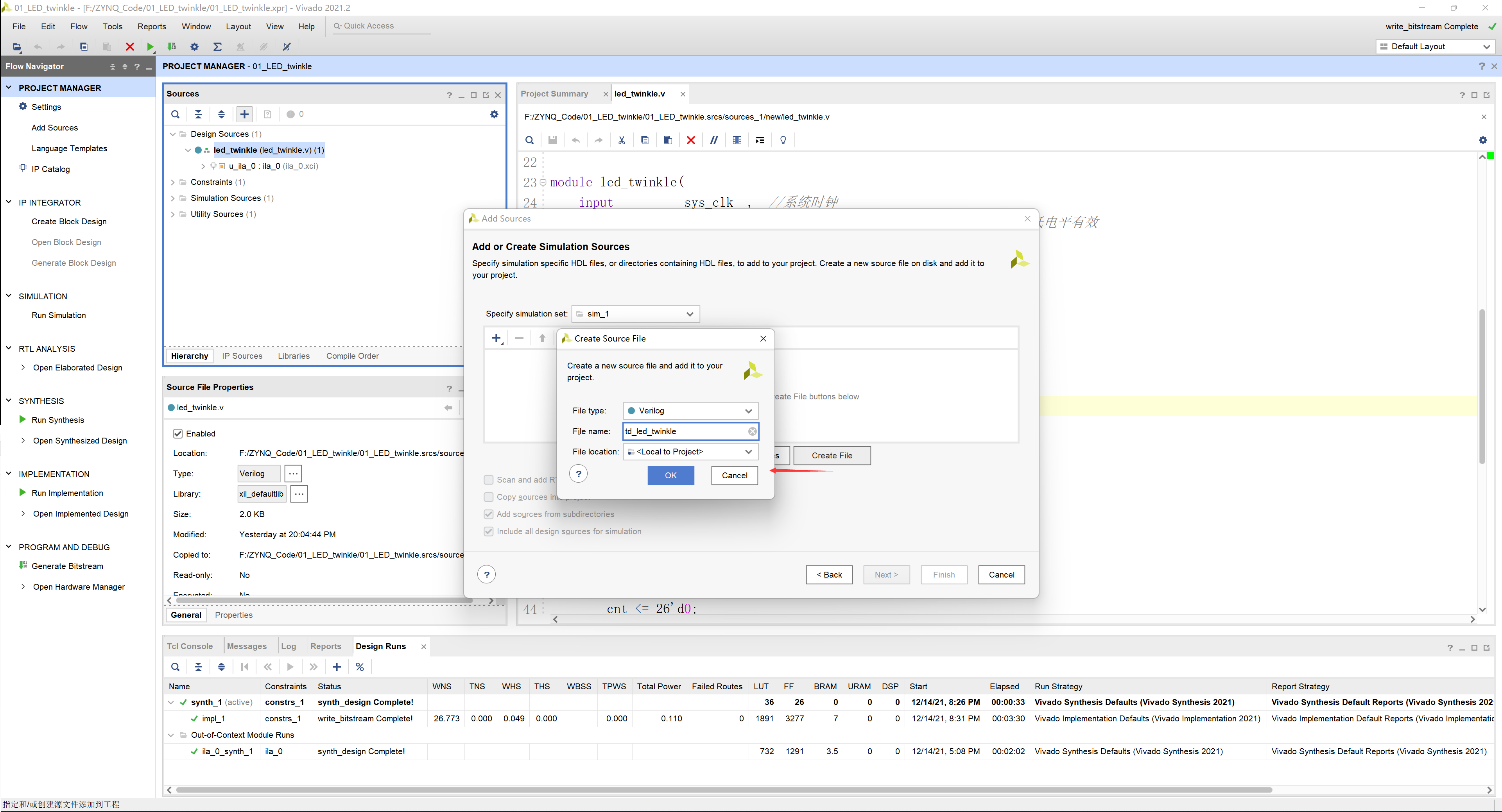1502x812 pixels.
Task: Open editor settings gear icon
Action: point(1483,140)
